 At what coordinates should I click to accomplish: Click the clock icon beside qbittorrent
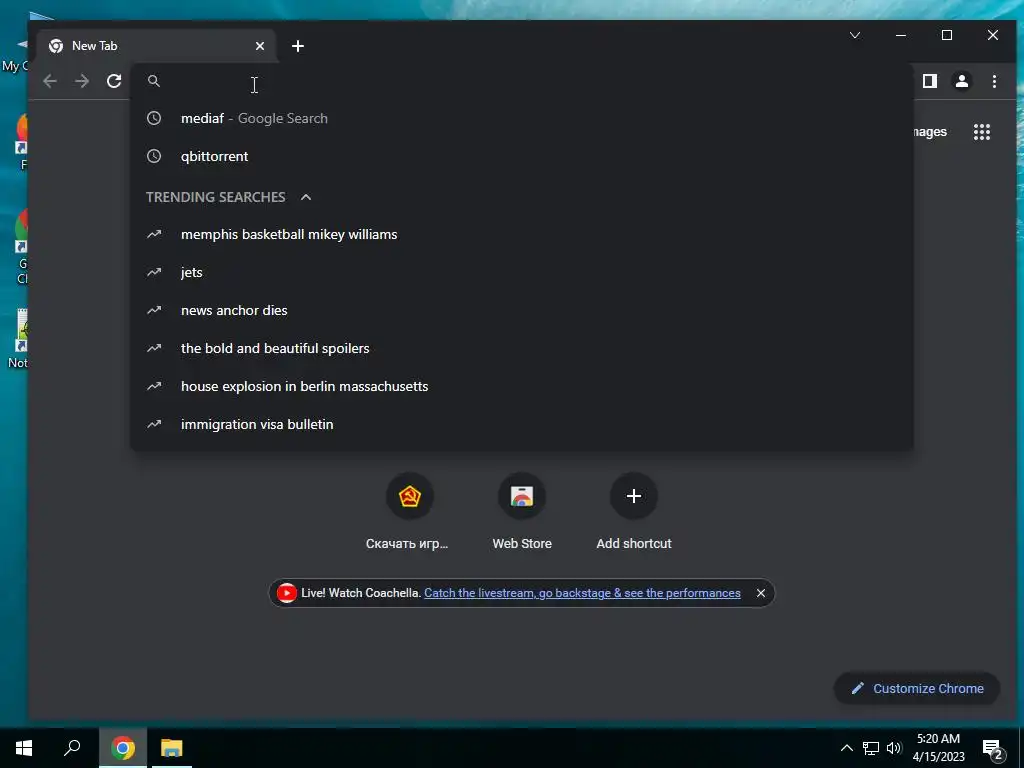tap(154, 156)
